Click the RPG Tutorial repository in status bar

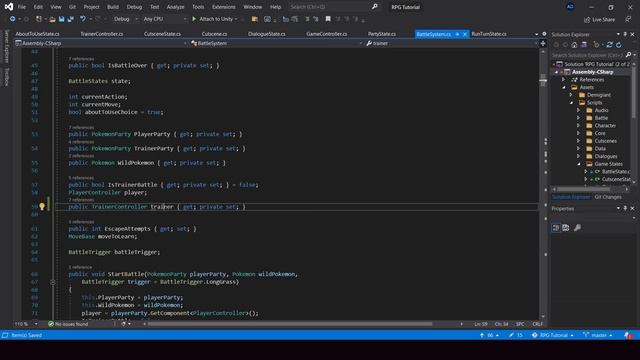tap(553, 335)
